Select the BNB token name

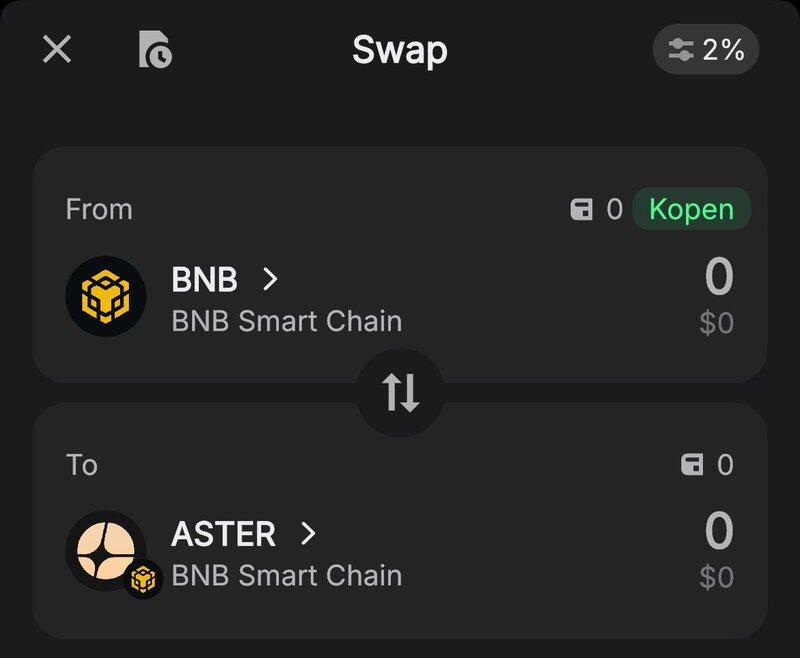click(x=205, y=279)
